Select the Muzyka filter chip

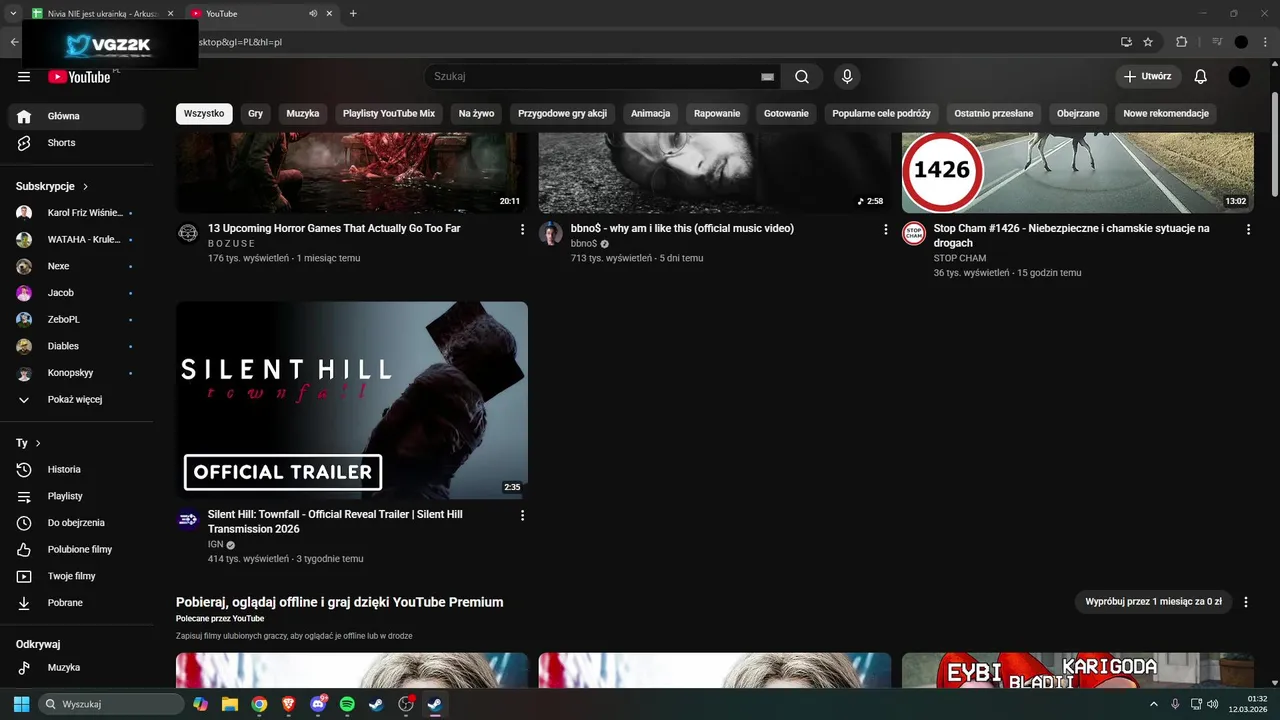click(303, 114)
